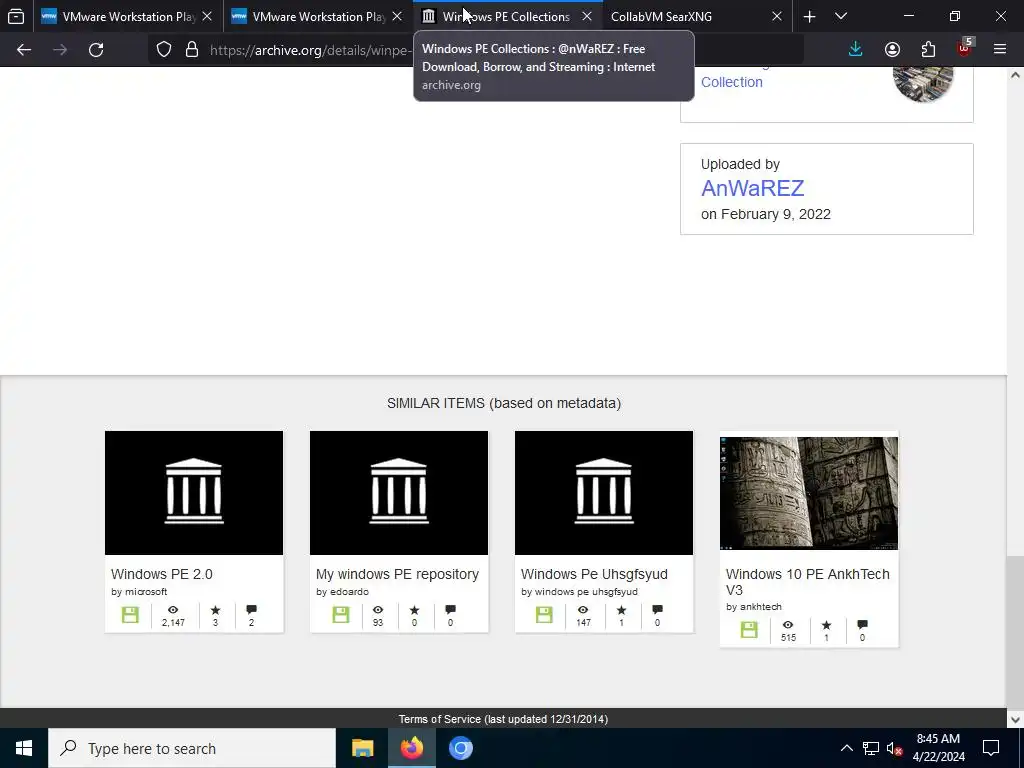This screenshot has height=768, width=1024.
Task: Click the reviews bubble for Windows PE 2.0
Action: 251,610
